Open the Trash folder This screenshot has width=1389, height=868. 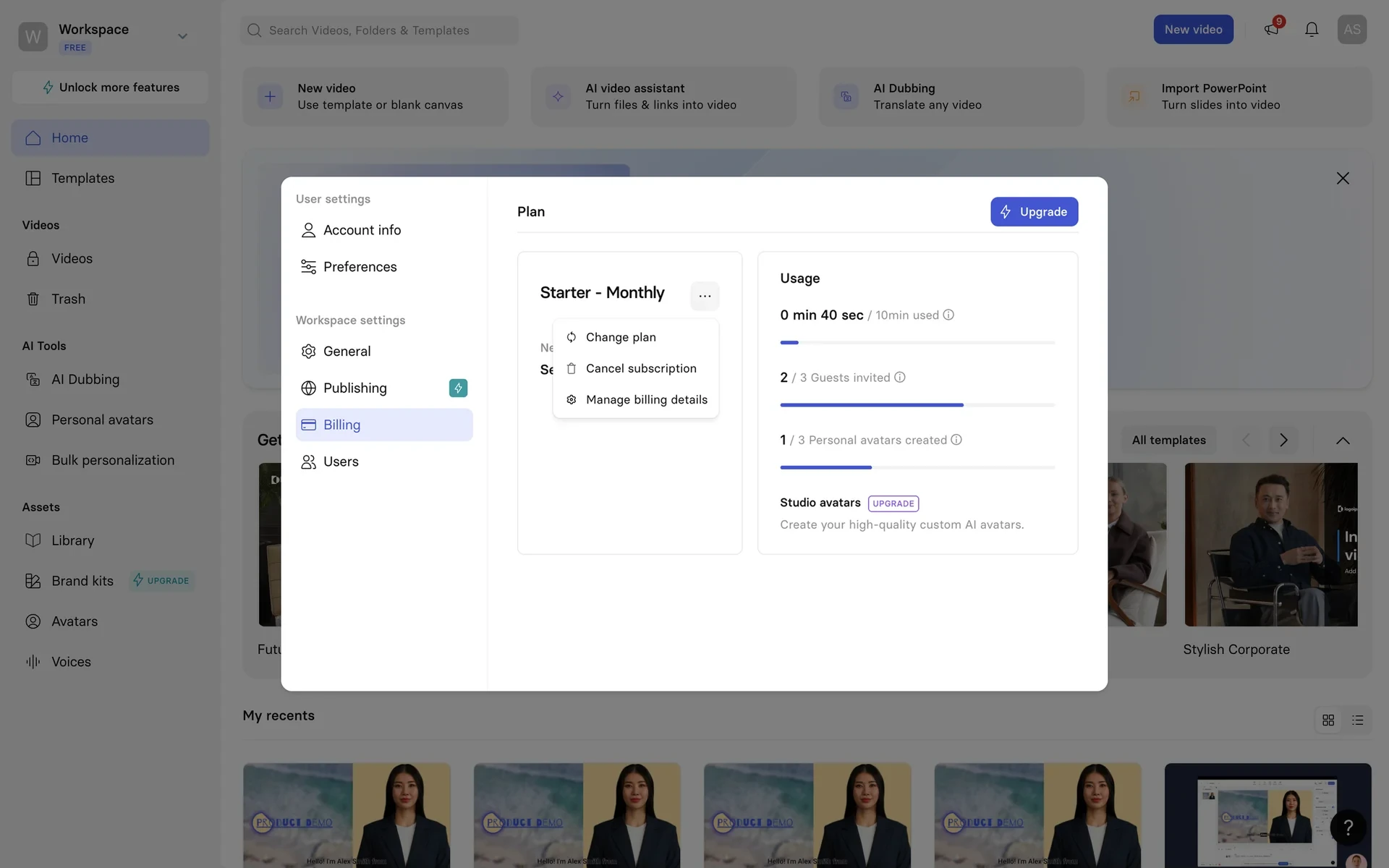[110, 299]
